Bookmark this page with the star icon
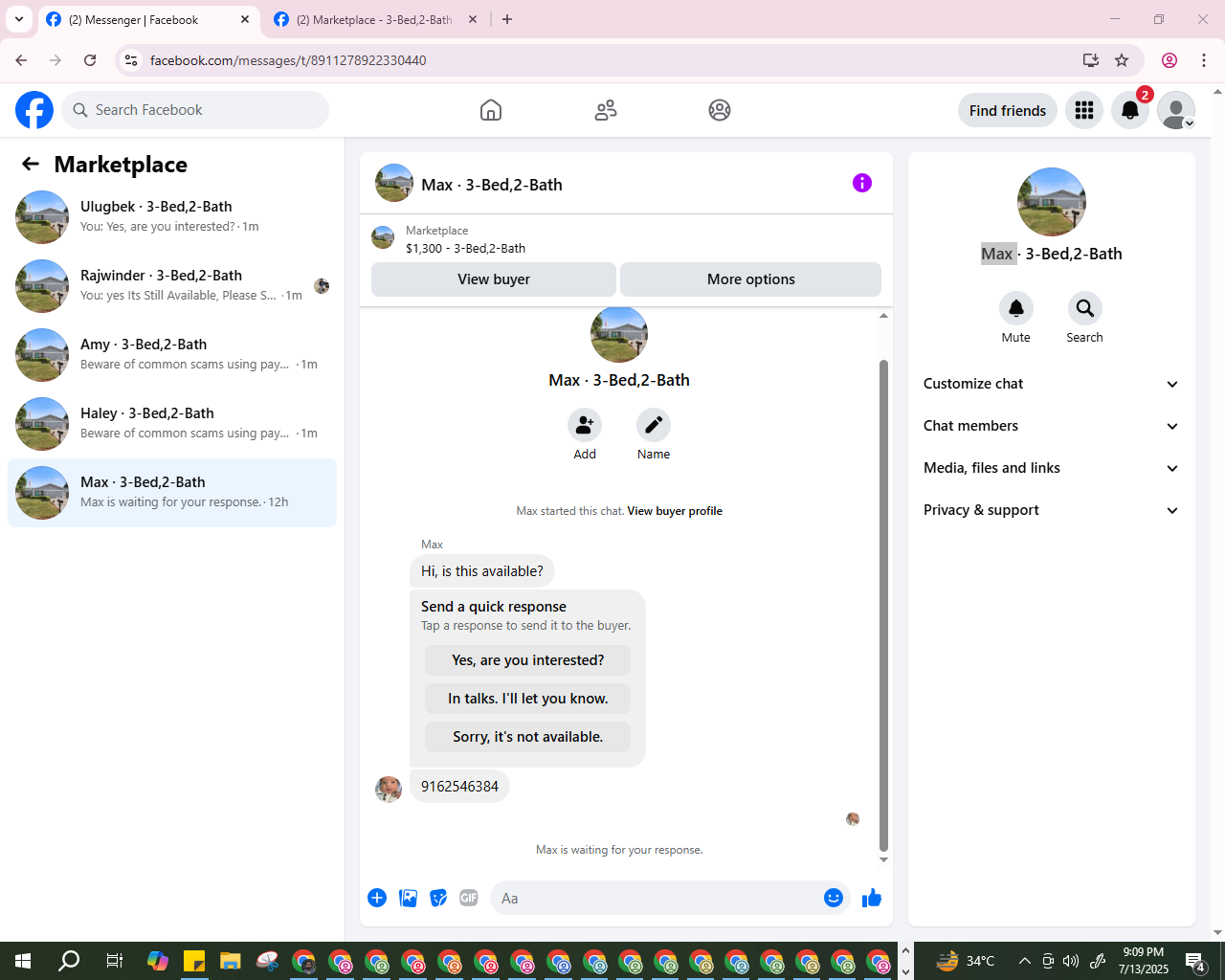Image resolution: width=1225 pixels, height=980 pixels. click(x=1122, y=60)
